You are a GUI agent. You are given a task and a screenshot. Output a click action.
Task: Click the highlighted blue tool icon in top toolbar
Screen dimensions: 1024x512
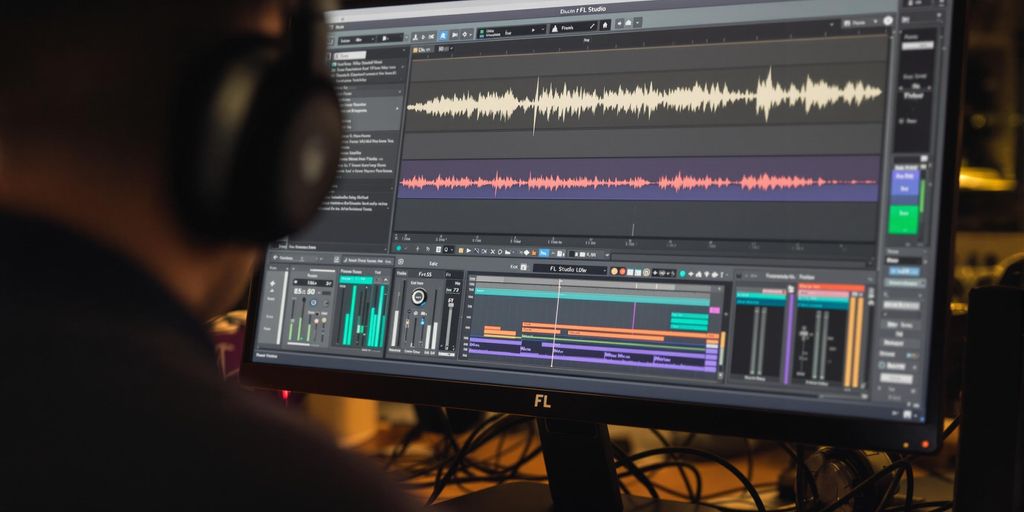click(442, 34)
